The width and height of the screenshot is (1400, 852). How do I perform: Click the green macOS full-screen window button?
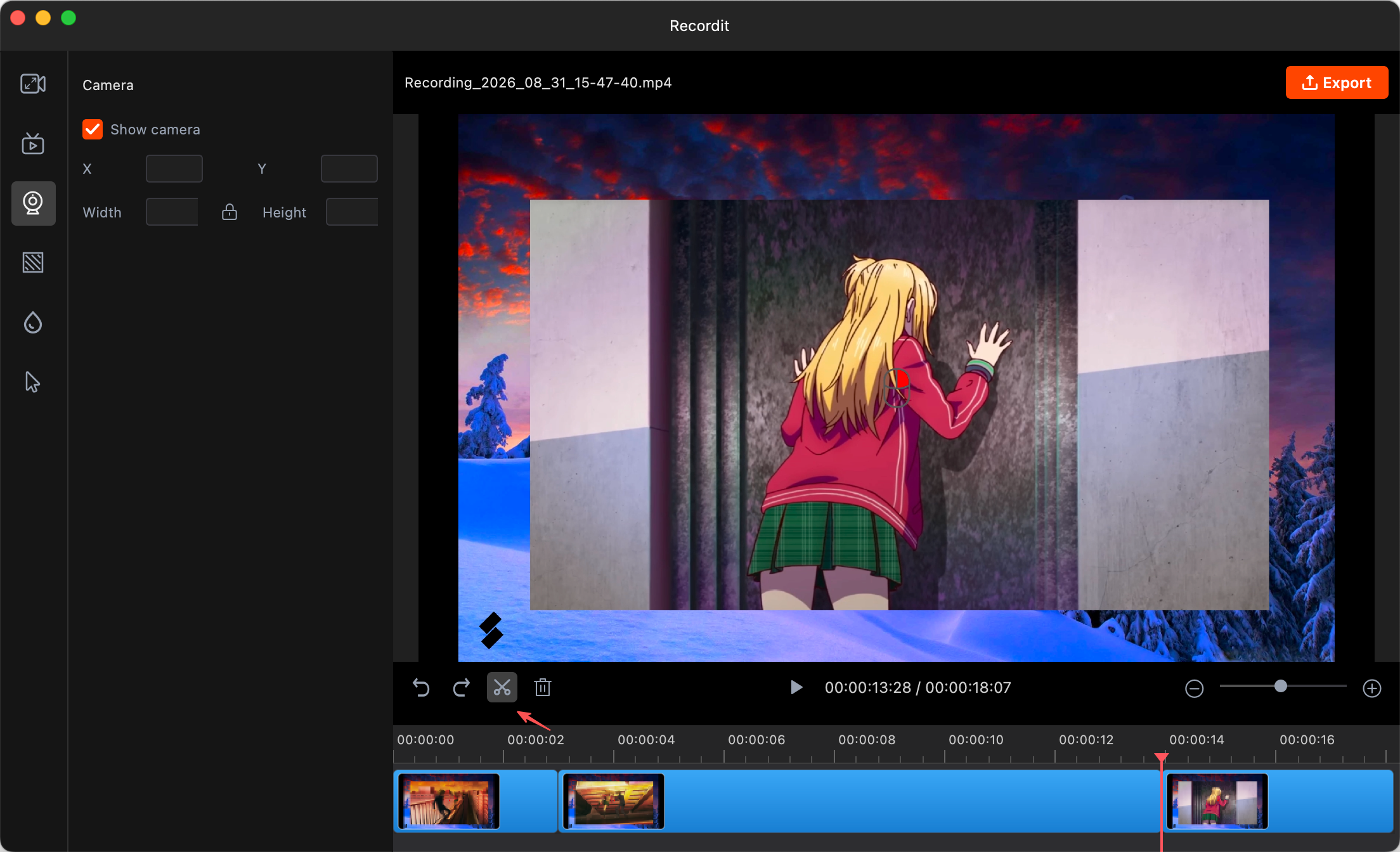(68, 18)
